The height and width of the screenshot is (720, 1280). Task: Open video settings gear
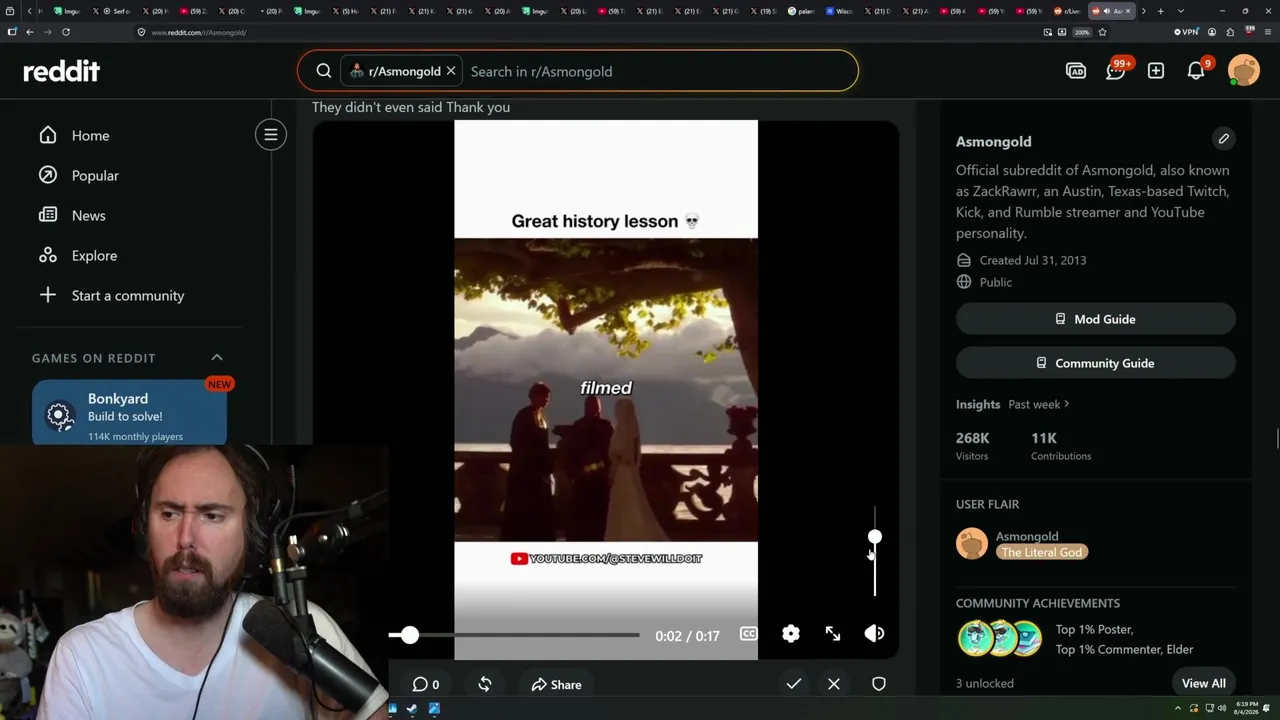791,634
